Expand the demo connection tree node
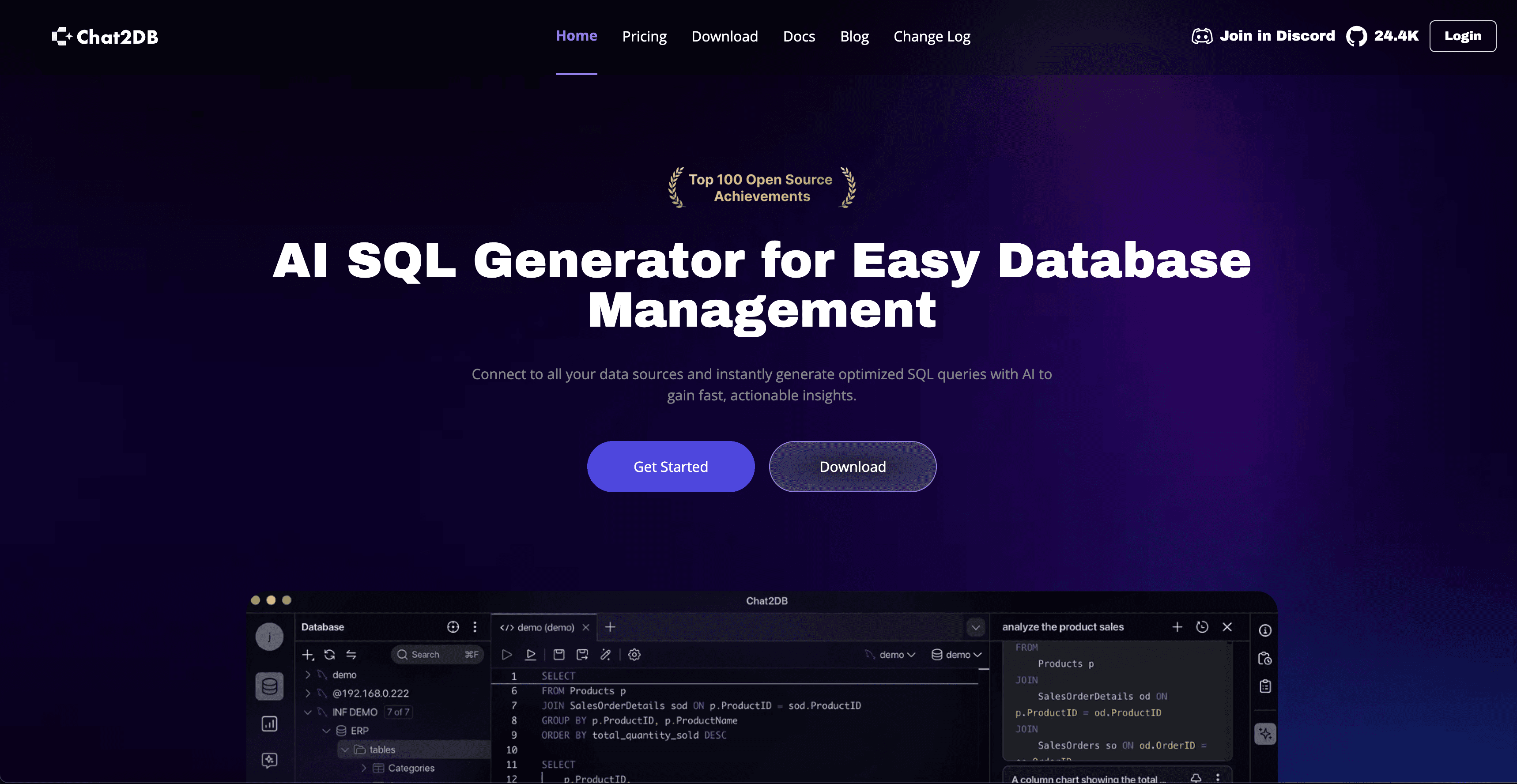The height and width of the screenshot is (784, 1517). 307,675
